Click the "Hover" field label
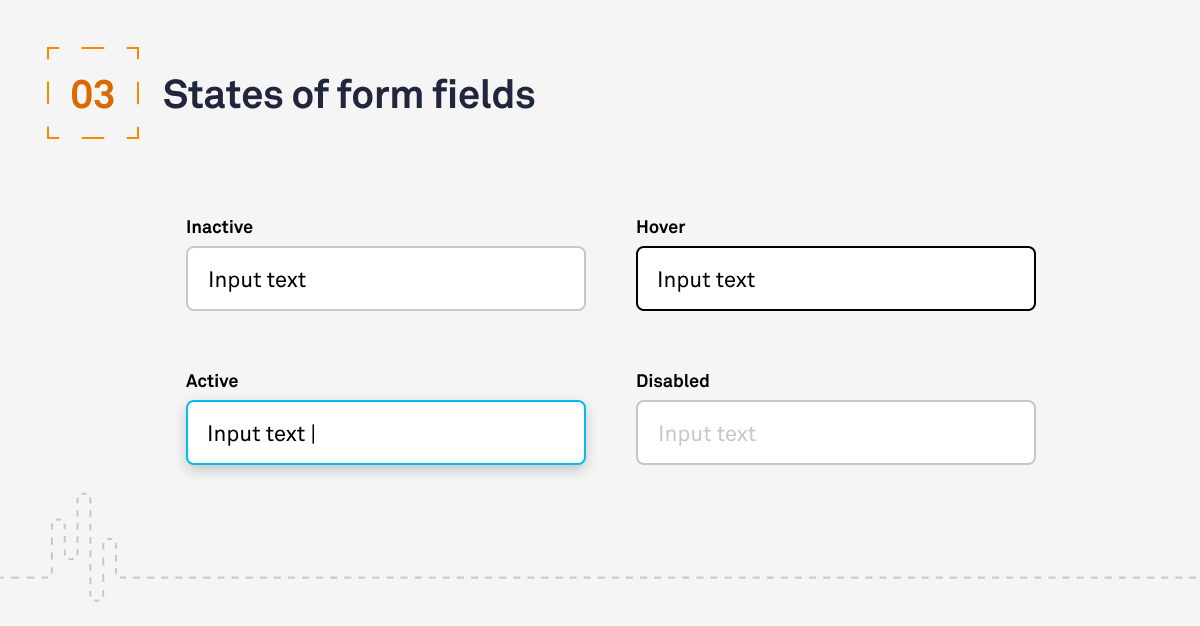1200x626 pixels. pyautogui.click(x=660, y=227)
